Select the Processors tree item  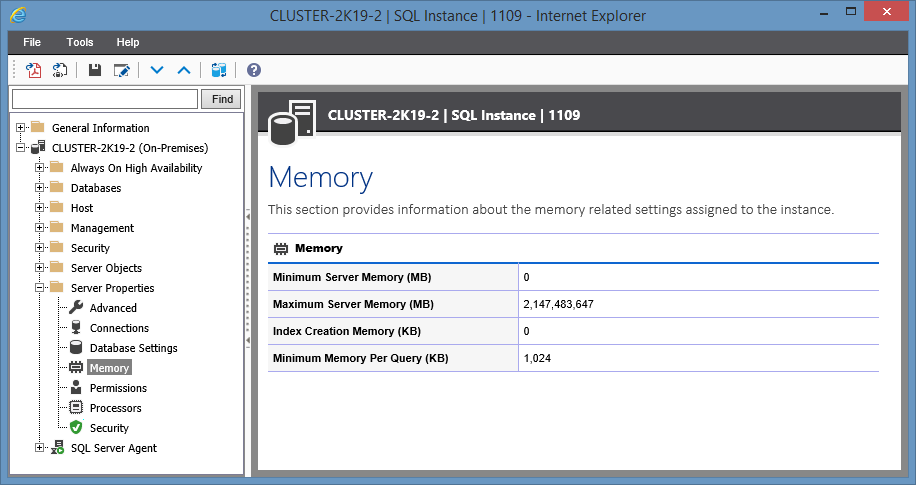pos(115,408)
